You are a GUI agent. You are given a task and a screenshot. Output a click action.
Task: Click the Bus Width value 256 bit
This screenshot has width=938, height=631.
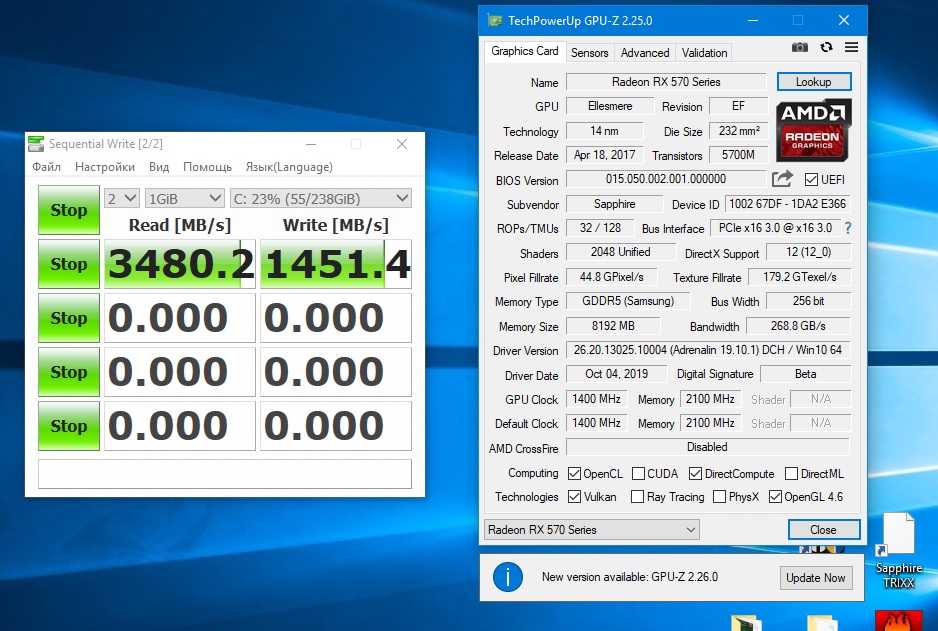click(x=808, y=301)
